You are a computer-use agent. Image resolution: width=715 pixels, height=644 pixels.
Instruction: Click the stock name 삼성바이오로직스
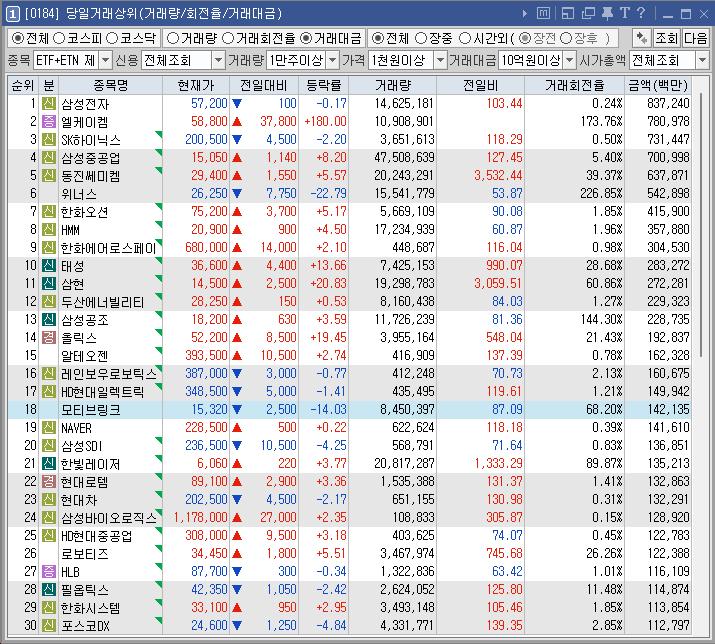pyautogui.click(x=109, y=518)
